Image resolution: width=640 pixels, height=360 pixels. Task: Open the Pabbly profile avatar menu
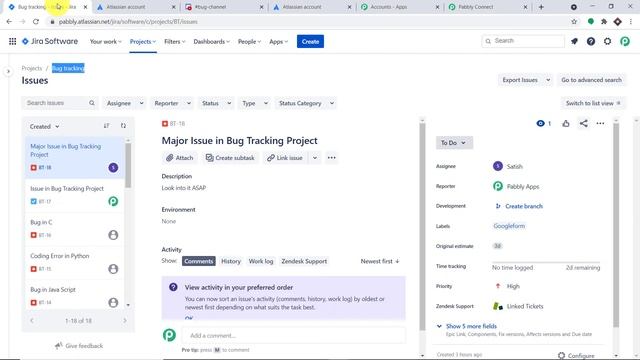[x=625, y=41]
